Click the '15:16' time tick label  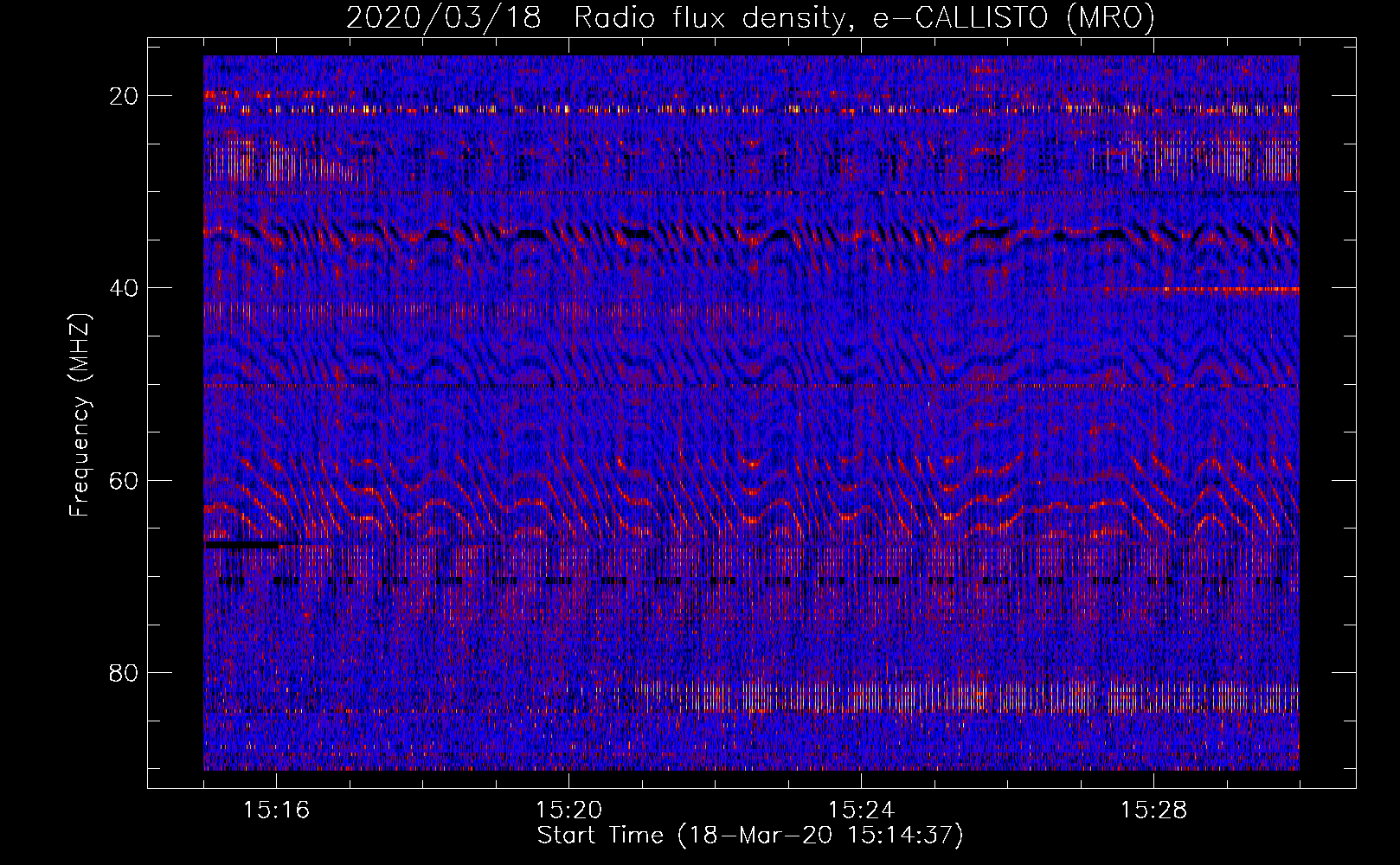pyautogui.click(x=277, y=811)
